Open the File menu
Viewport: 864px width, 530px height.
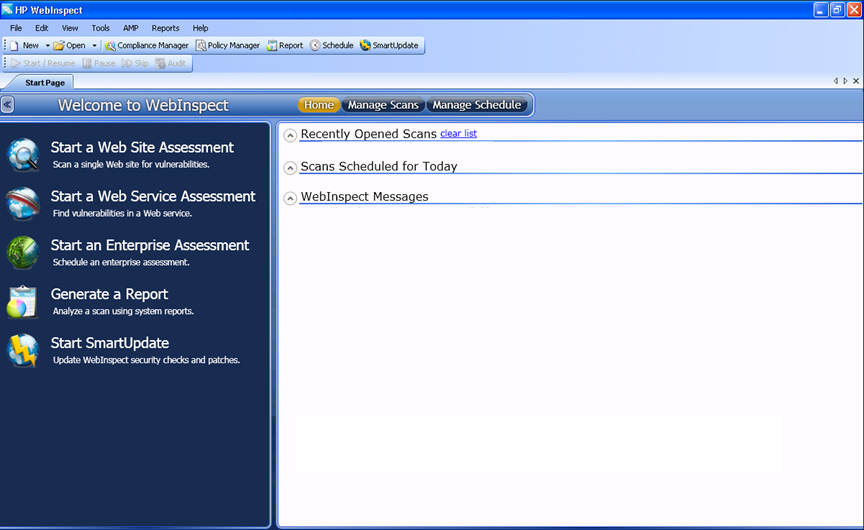click(x=16, y=28)
